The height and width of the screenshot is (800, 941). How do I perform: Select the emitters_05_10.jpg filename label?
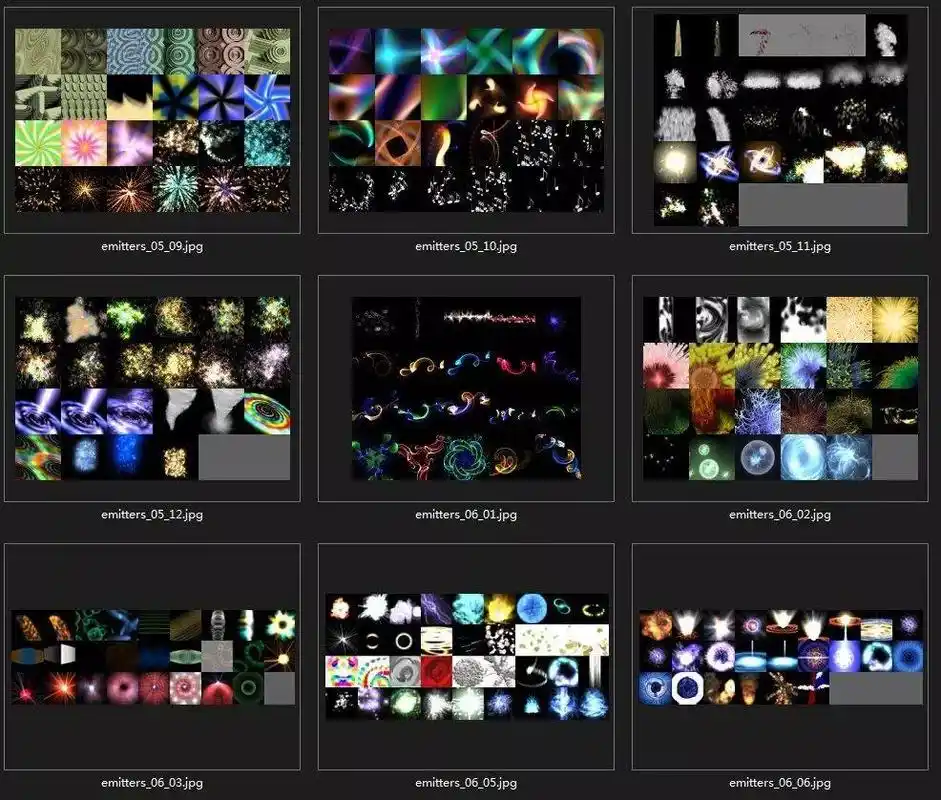466,245
